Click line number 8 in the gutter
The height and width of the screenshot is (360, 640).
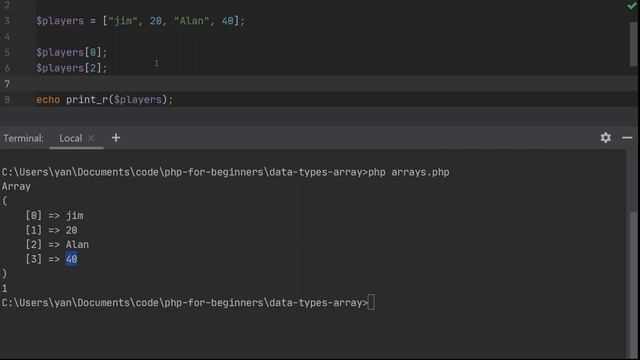point(7,100)
